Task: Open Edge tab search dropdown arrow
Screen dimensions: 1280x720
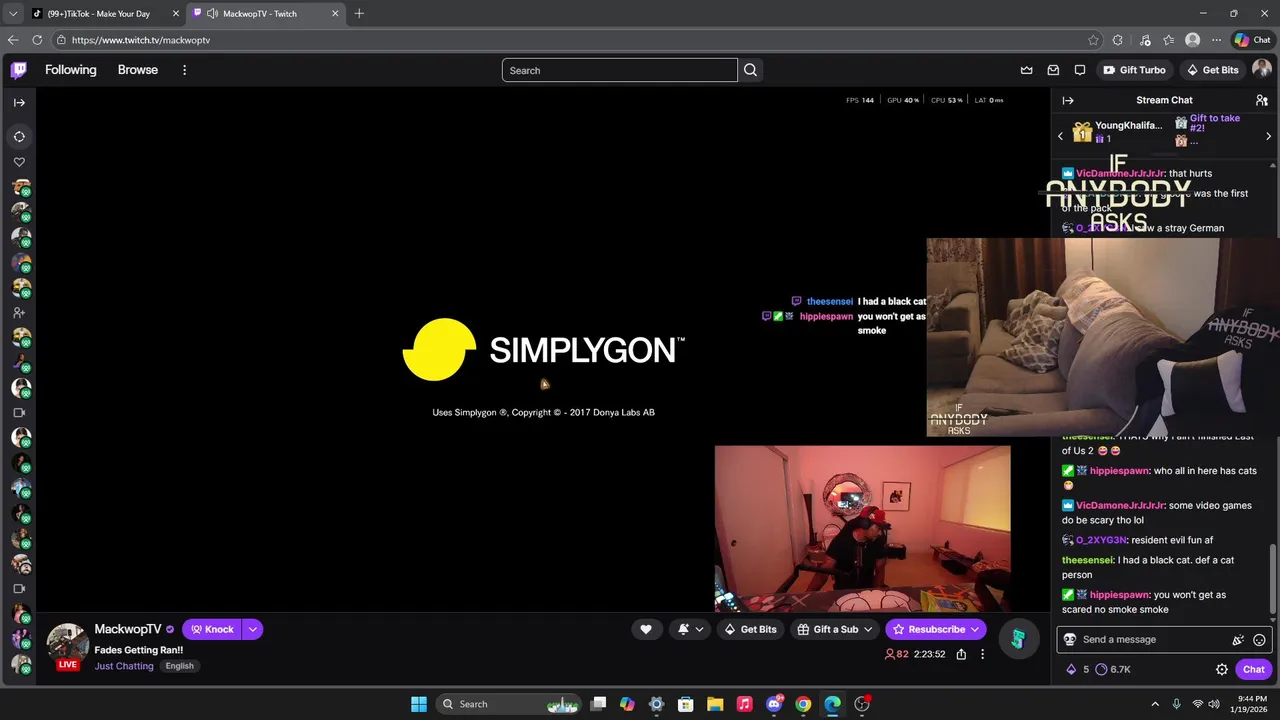Action: point(13,14)
